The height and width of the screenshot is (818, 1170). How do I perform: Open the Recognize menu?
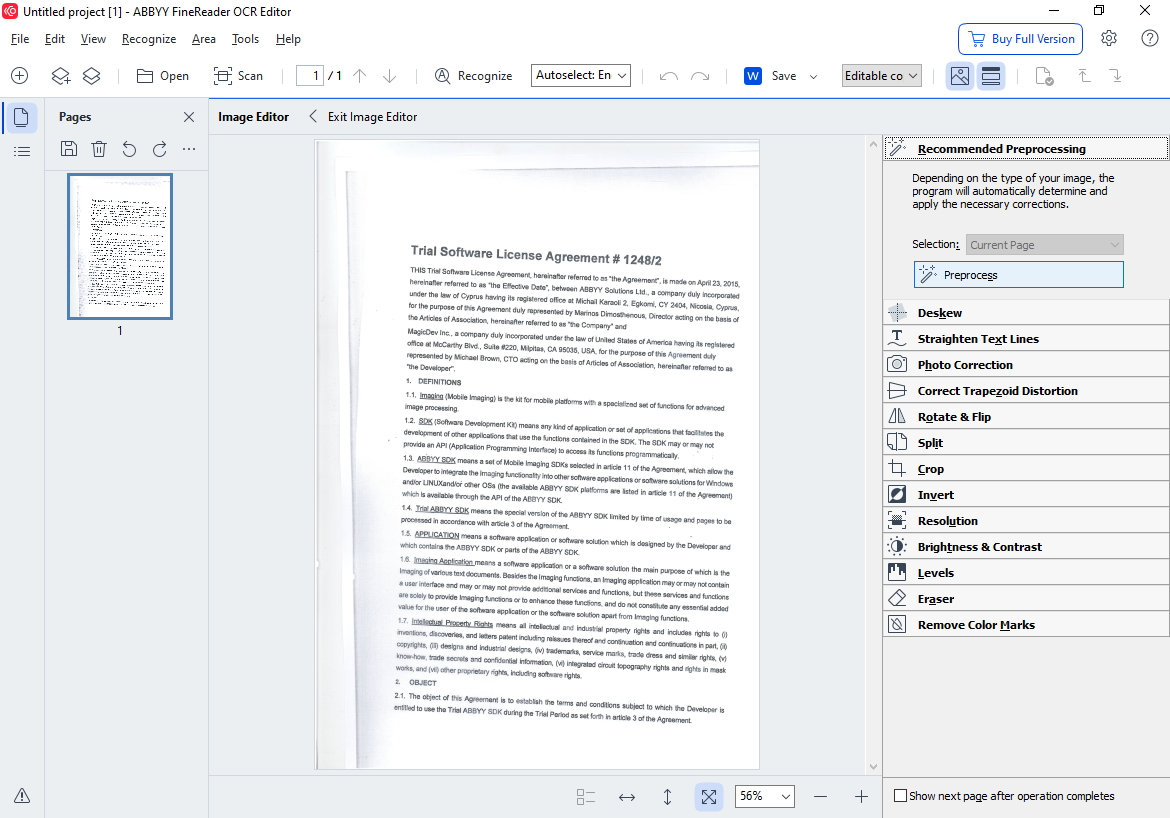(148, 39)
